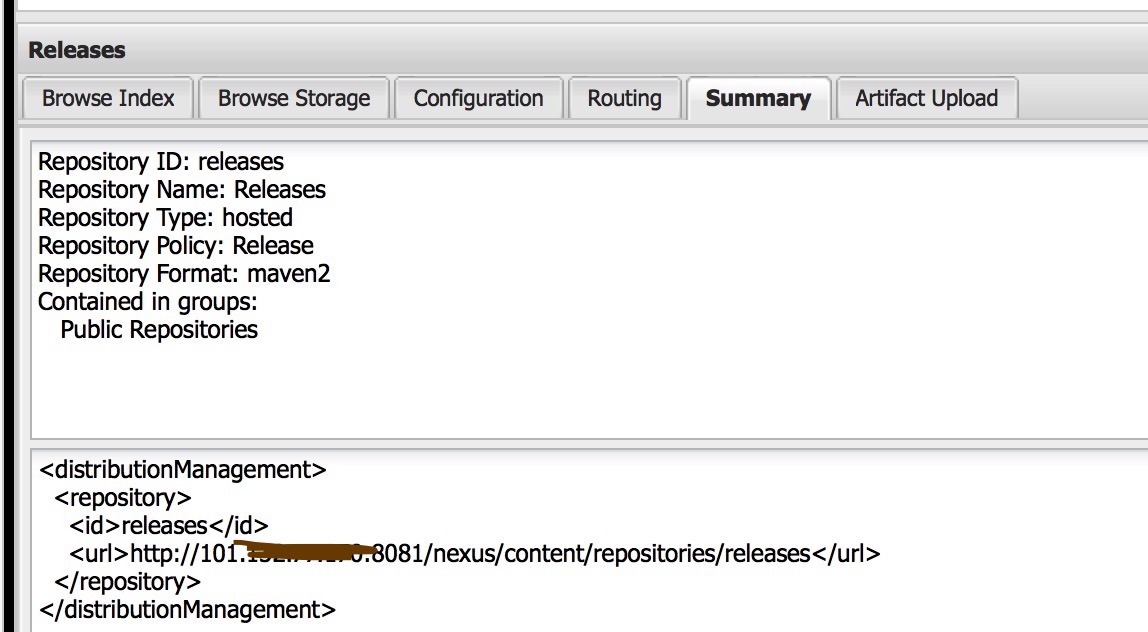Viewport: 1148px width, 632px height.
Task: Click the Repository Format: maven2 line
Action: 184,273
